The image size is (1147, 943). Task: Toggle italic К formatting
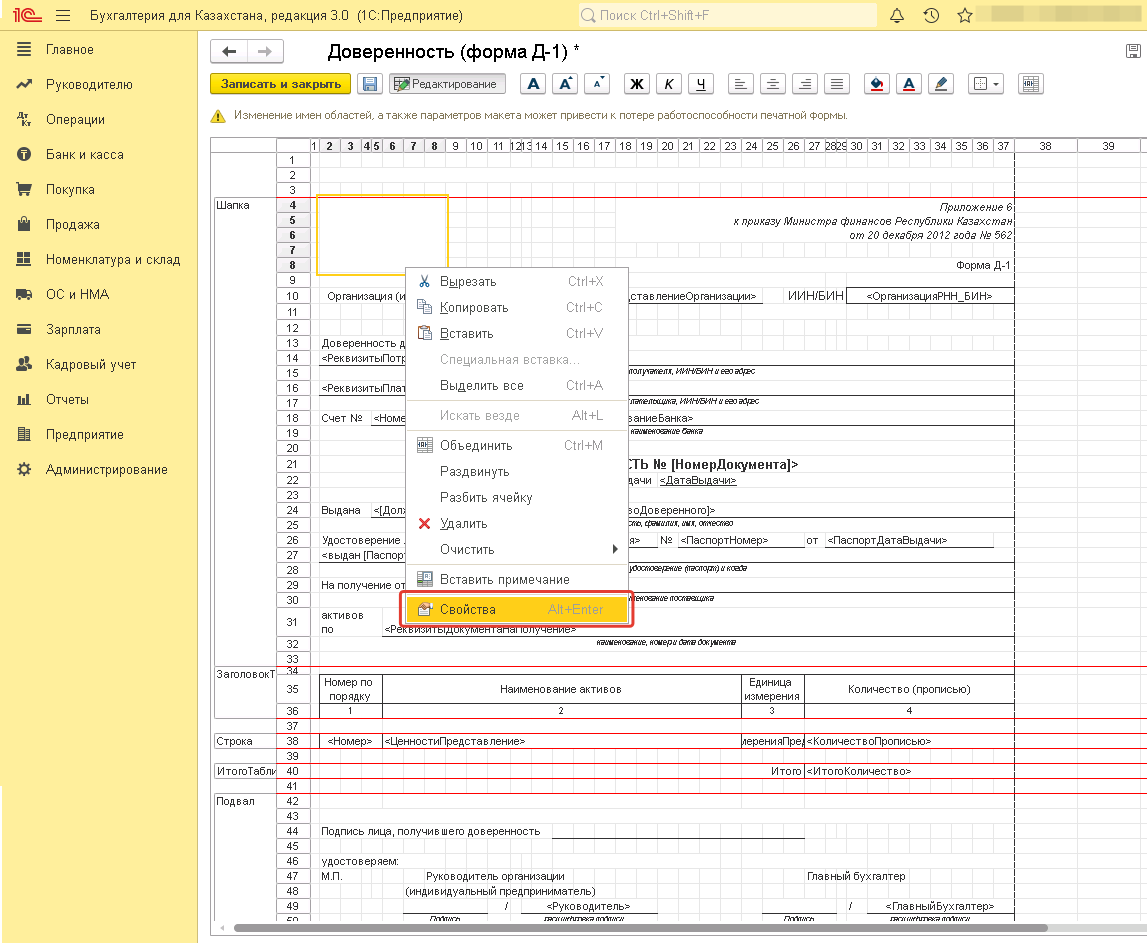tap(669, 84)
